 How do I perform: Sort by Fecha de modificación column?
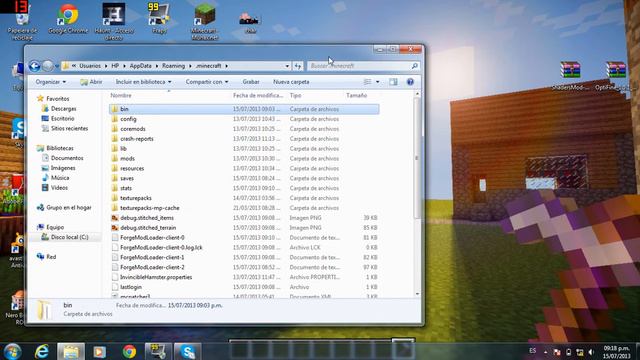(259, 95)
